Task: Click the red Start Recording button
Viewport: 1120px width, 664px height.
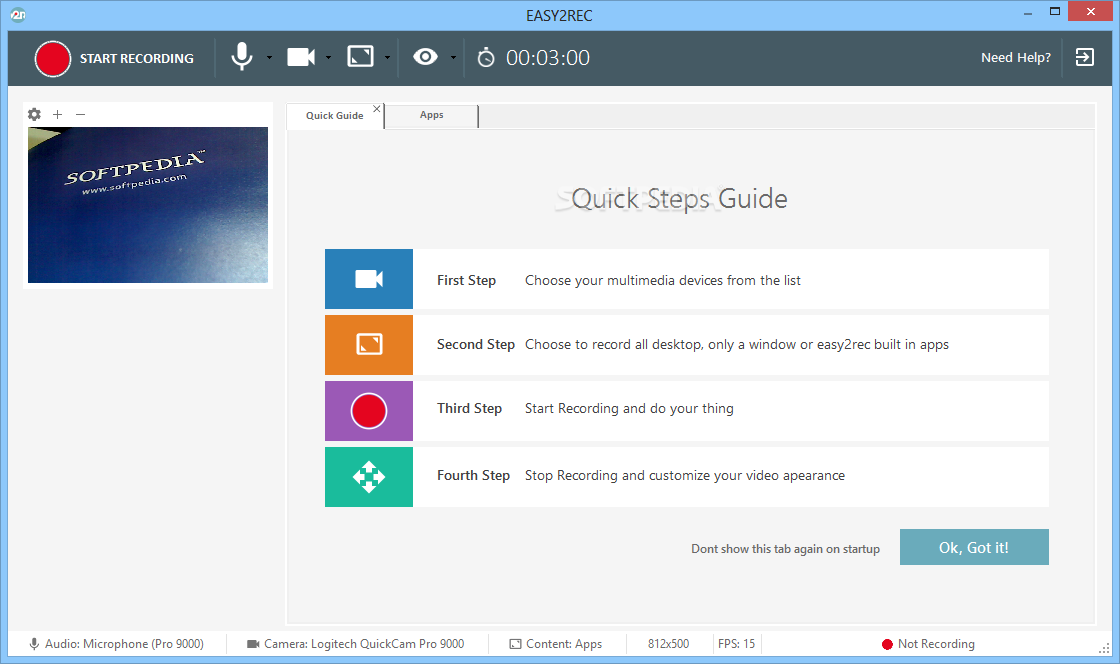Action: pos(53,59)
